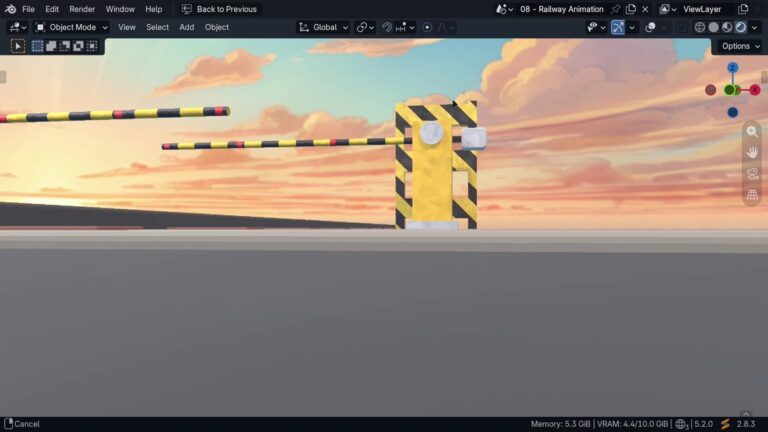Switch to rendered viewport shading
This screenshot has height=432, width=768.
click(x=741, y=27)
